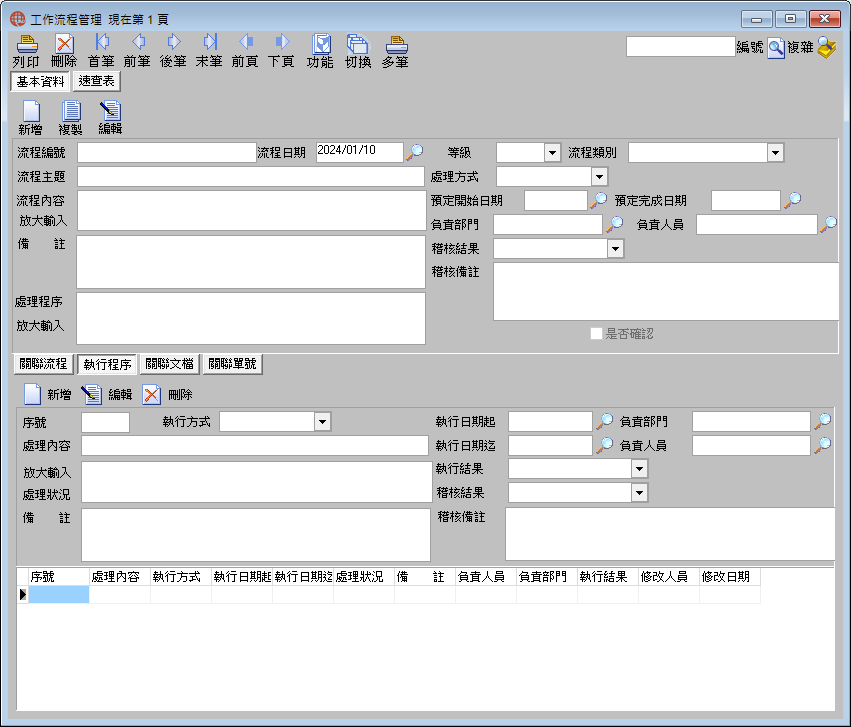
Task: Click the row selector arrow in grid
Action: [22, 595]
